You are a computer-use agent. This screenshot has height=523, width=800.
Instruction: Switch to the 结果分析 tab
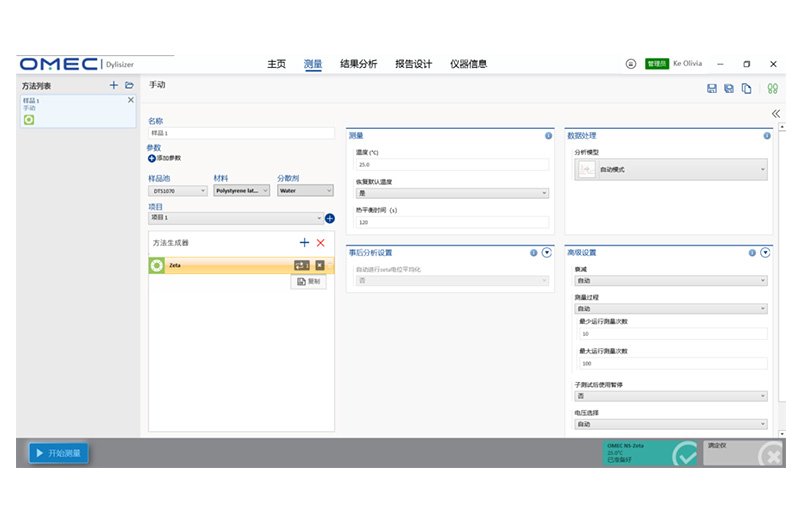click(x=359, y=64)
